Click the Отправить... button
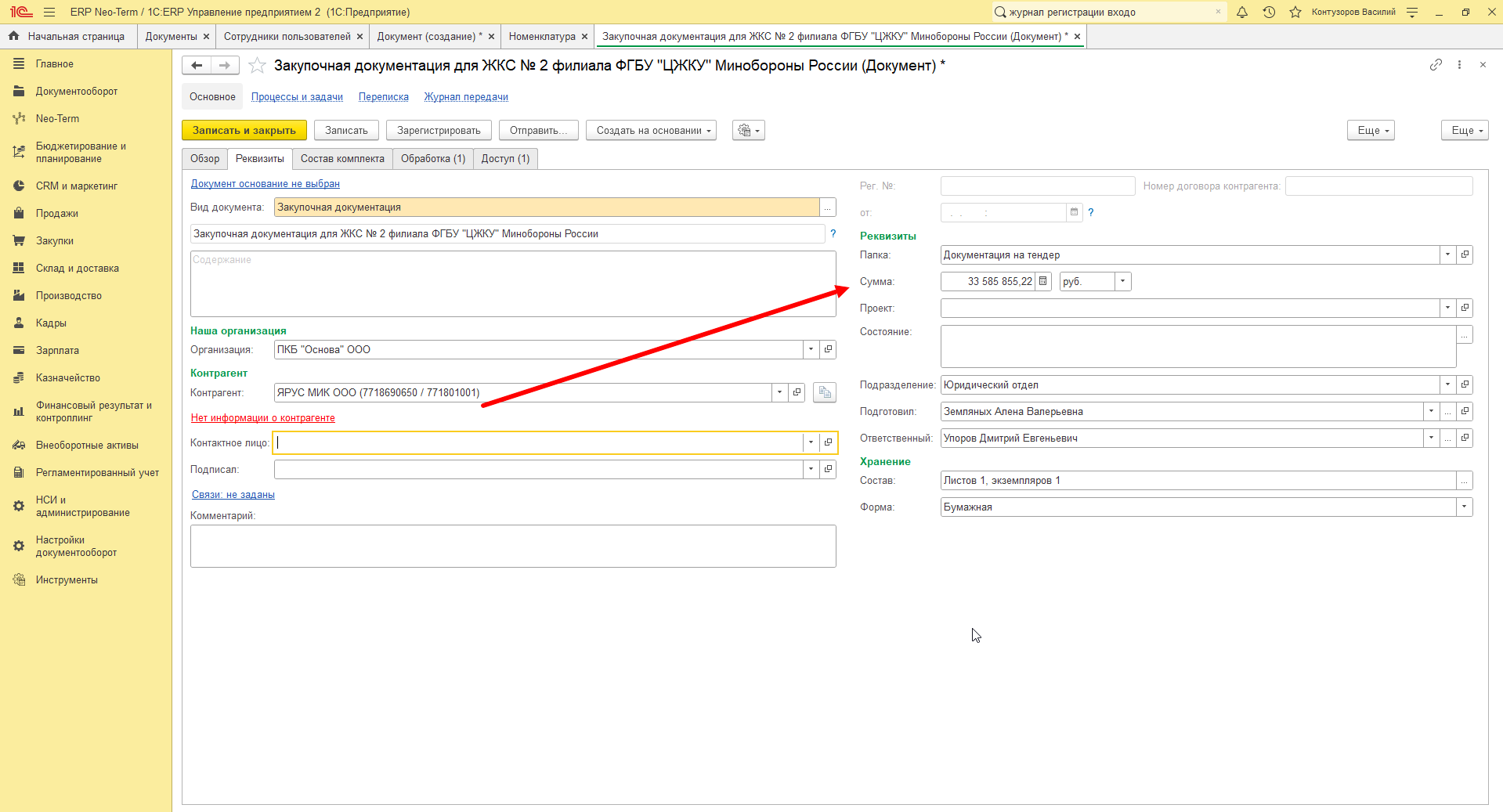Image resolution: width=1503 pixels, height=812 pixels. click(x=539, y=130)
